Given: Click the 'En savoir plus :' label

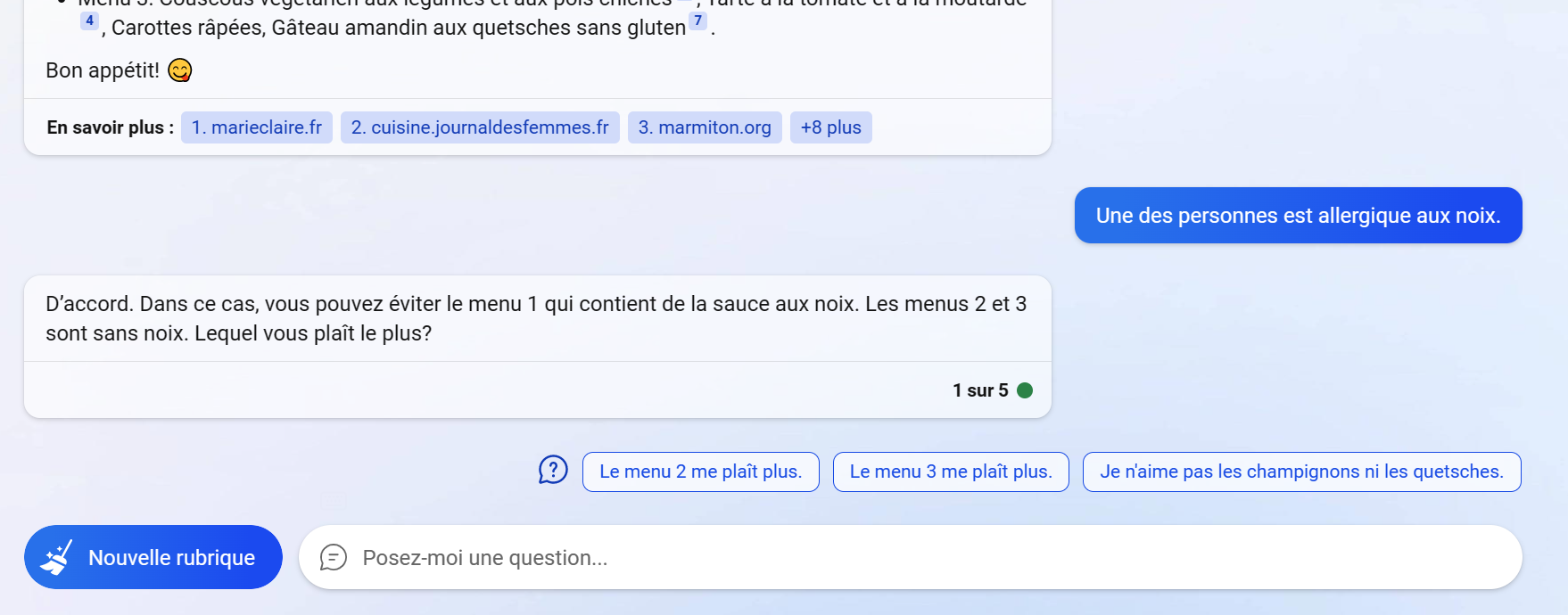Looking at the screenshot, I should tap(110, 127).
